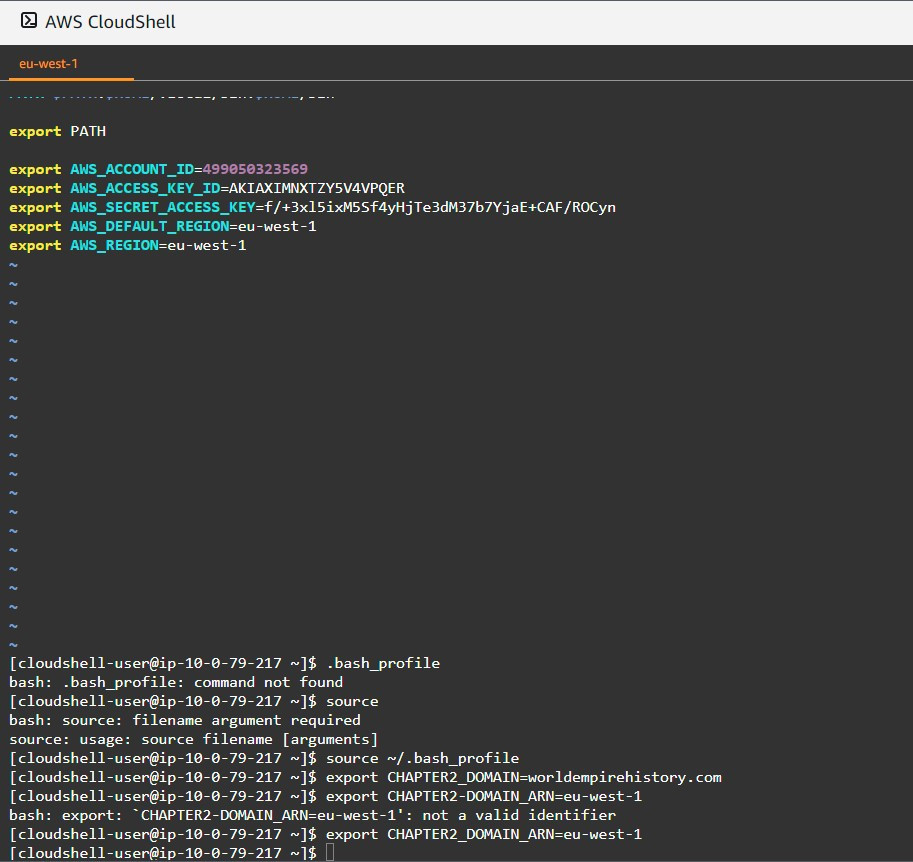Click the 'export PATH' line
The height and width of the screenshot is (862, 913).
coord(58,131)
